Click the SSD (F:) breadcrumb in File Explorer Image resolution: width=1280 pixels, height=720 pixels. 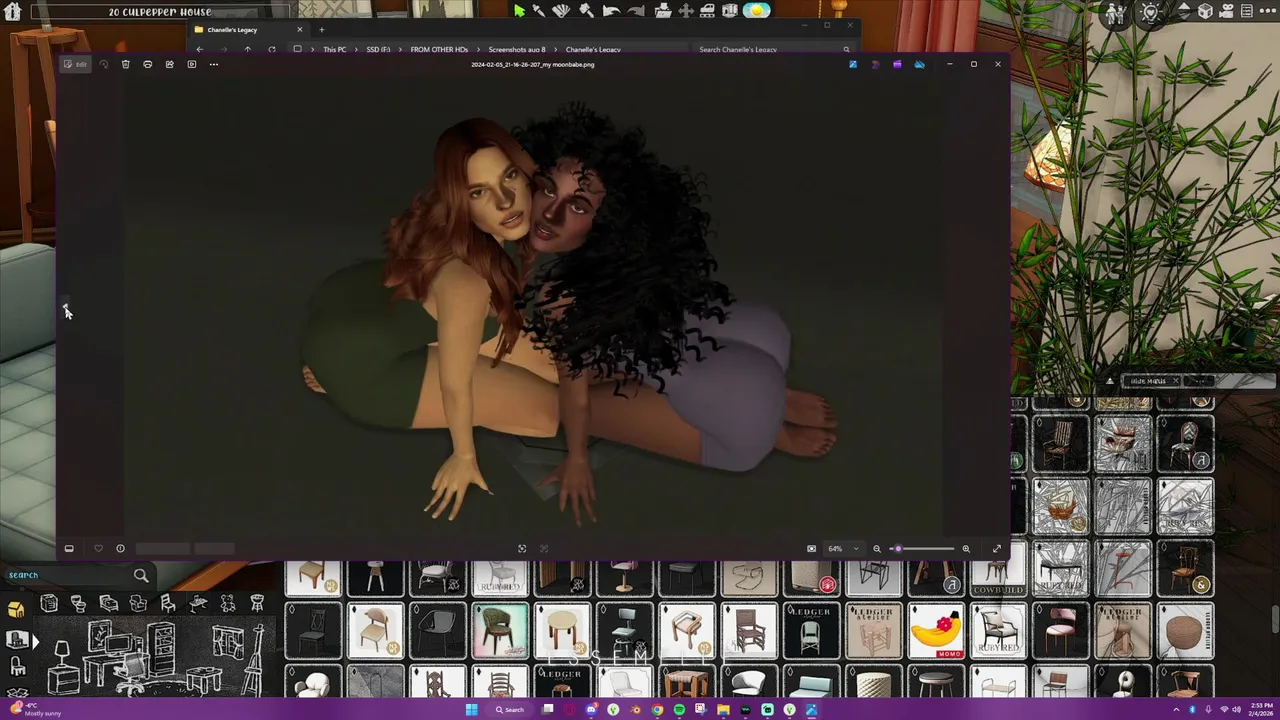click(x=378, y=49)
